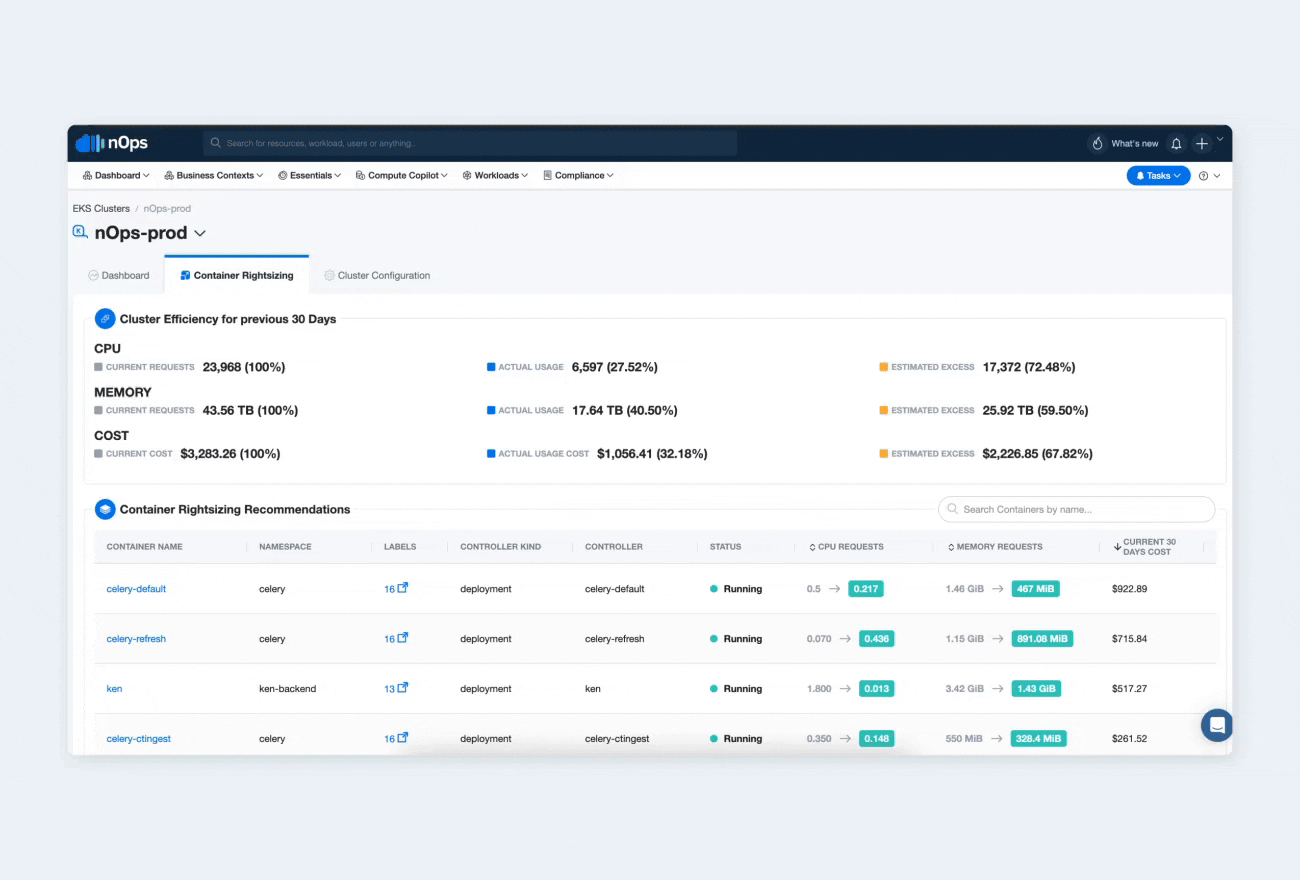This screenshot has height=880, width=1300.
Task: Select the Container Rightsizing tab
Action: pyautogui.click(x=237, y=276)
